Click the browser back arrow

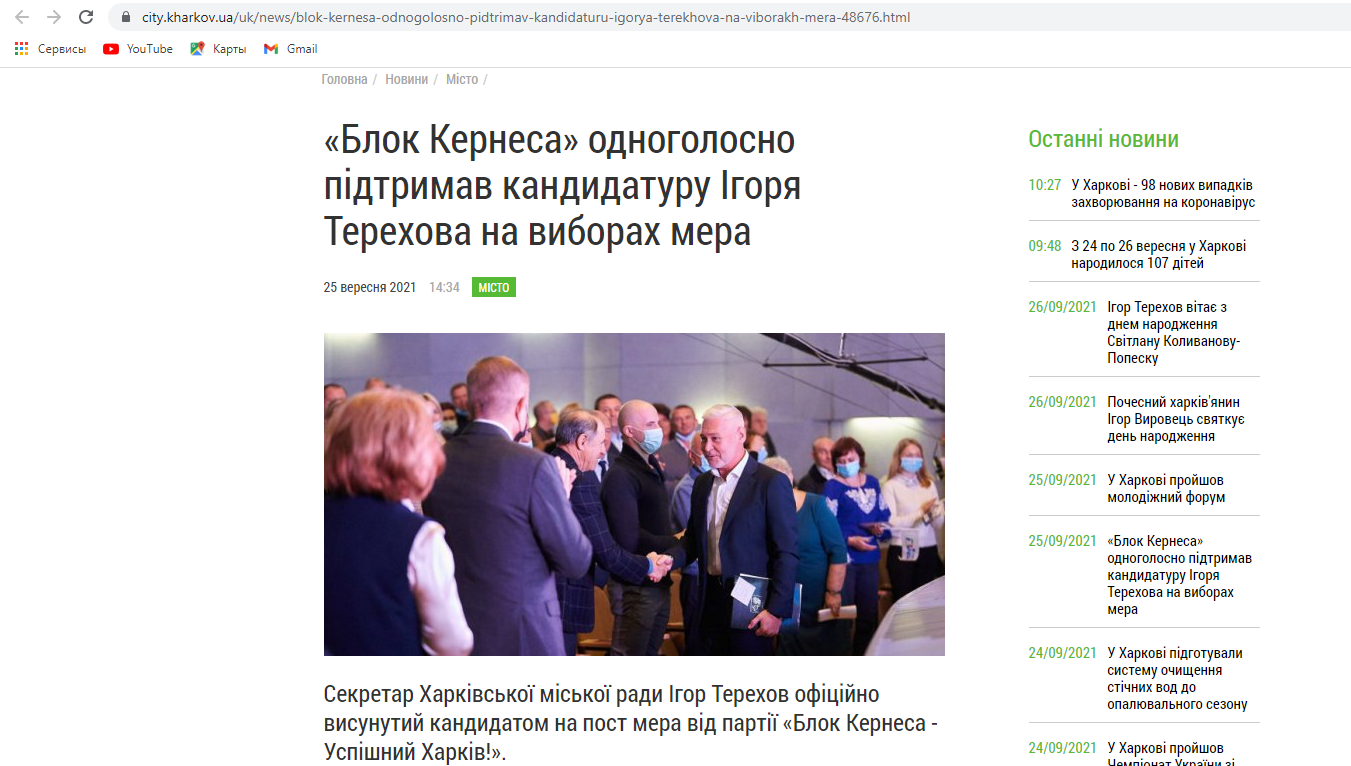(22, 17)
